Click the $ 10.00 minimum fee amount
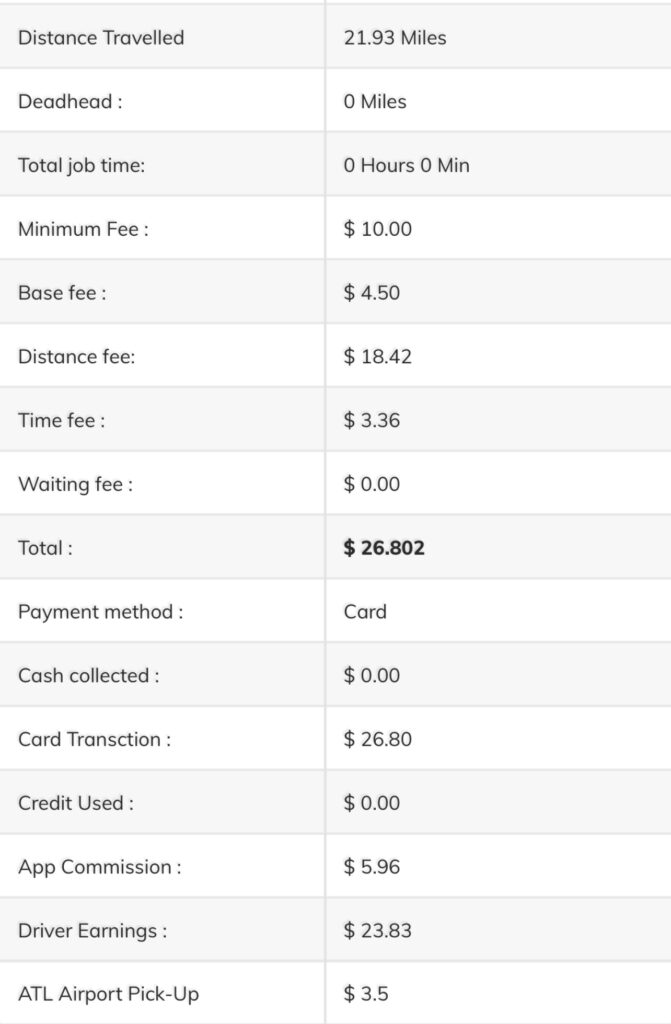Screen dimensions: 671x1024 tap(378, 229)
